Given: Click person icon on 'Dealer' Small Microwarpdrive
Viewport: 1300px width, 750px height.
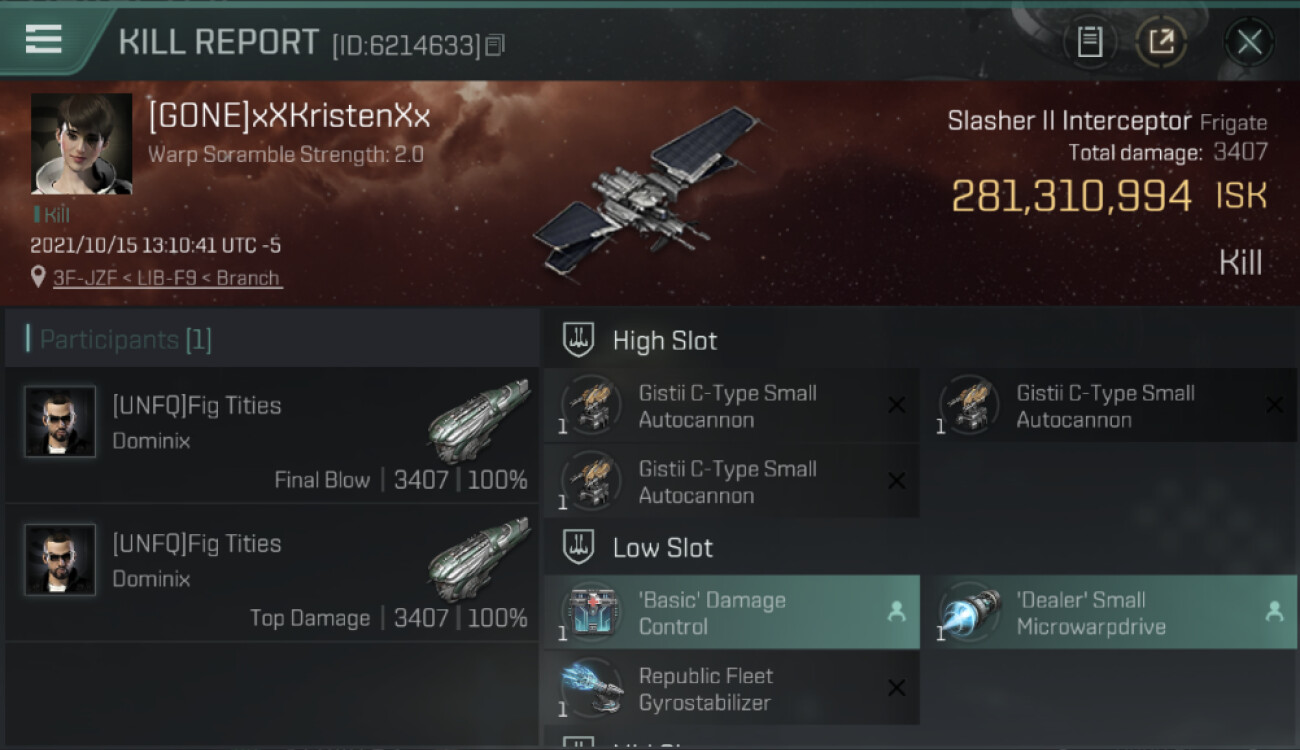Looking at the screenshot, I should pyautogui.click(x=1274, y=612).
